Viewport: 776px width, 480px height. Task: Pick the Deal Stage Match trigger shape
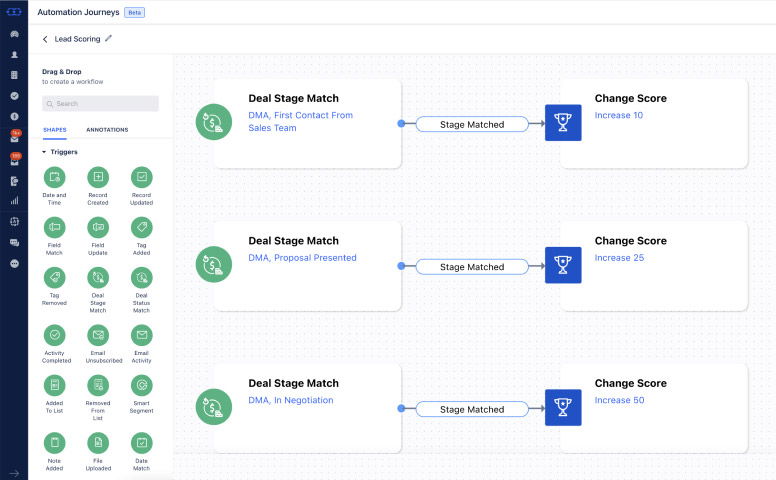[98, 282]
